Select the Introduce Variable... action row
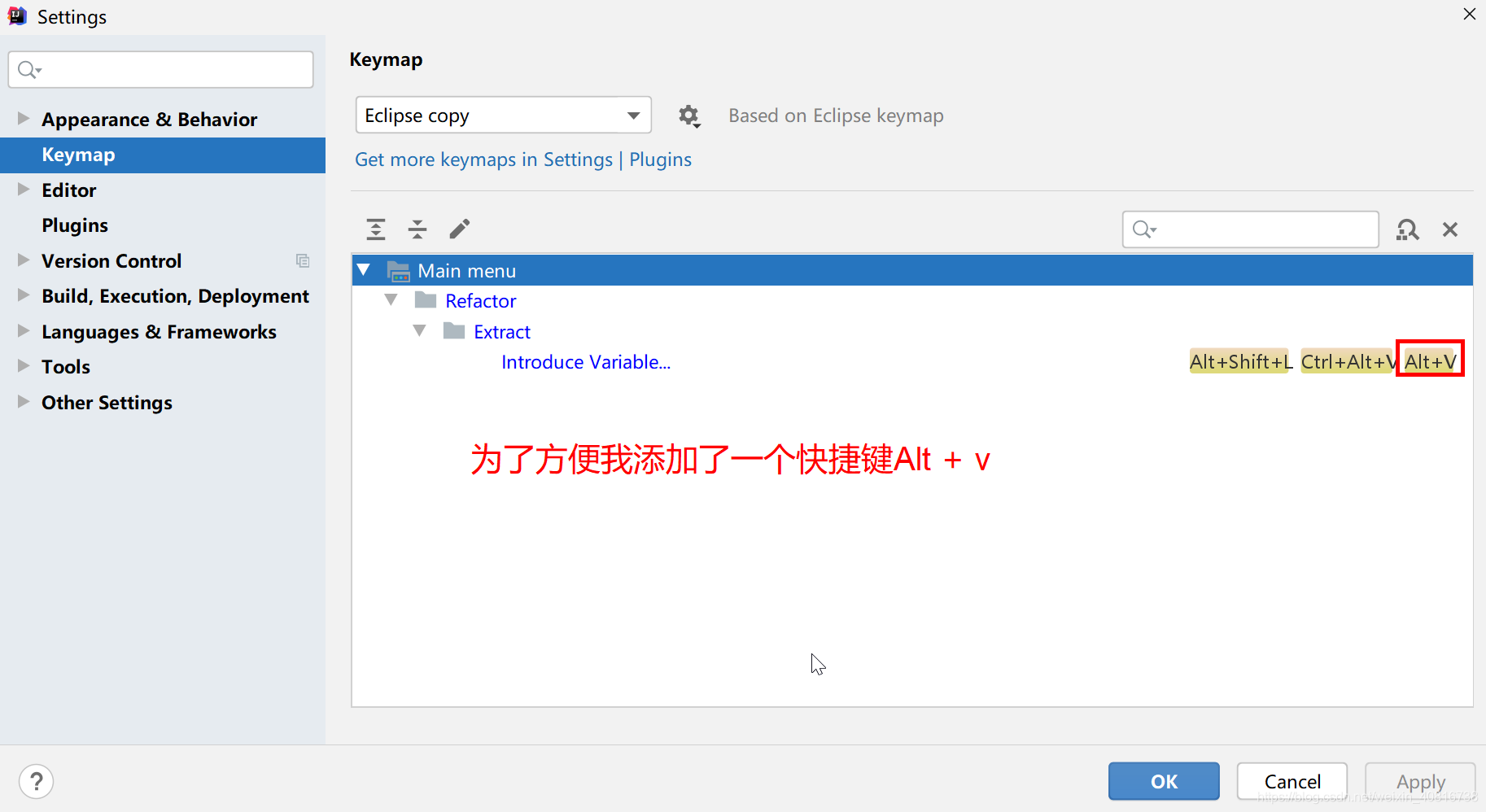The height and width of the screenshot is (812, 1486). coord(912,362)
